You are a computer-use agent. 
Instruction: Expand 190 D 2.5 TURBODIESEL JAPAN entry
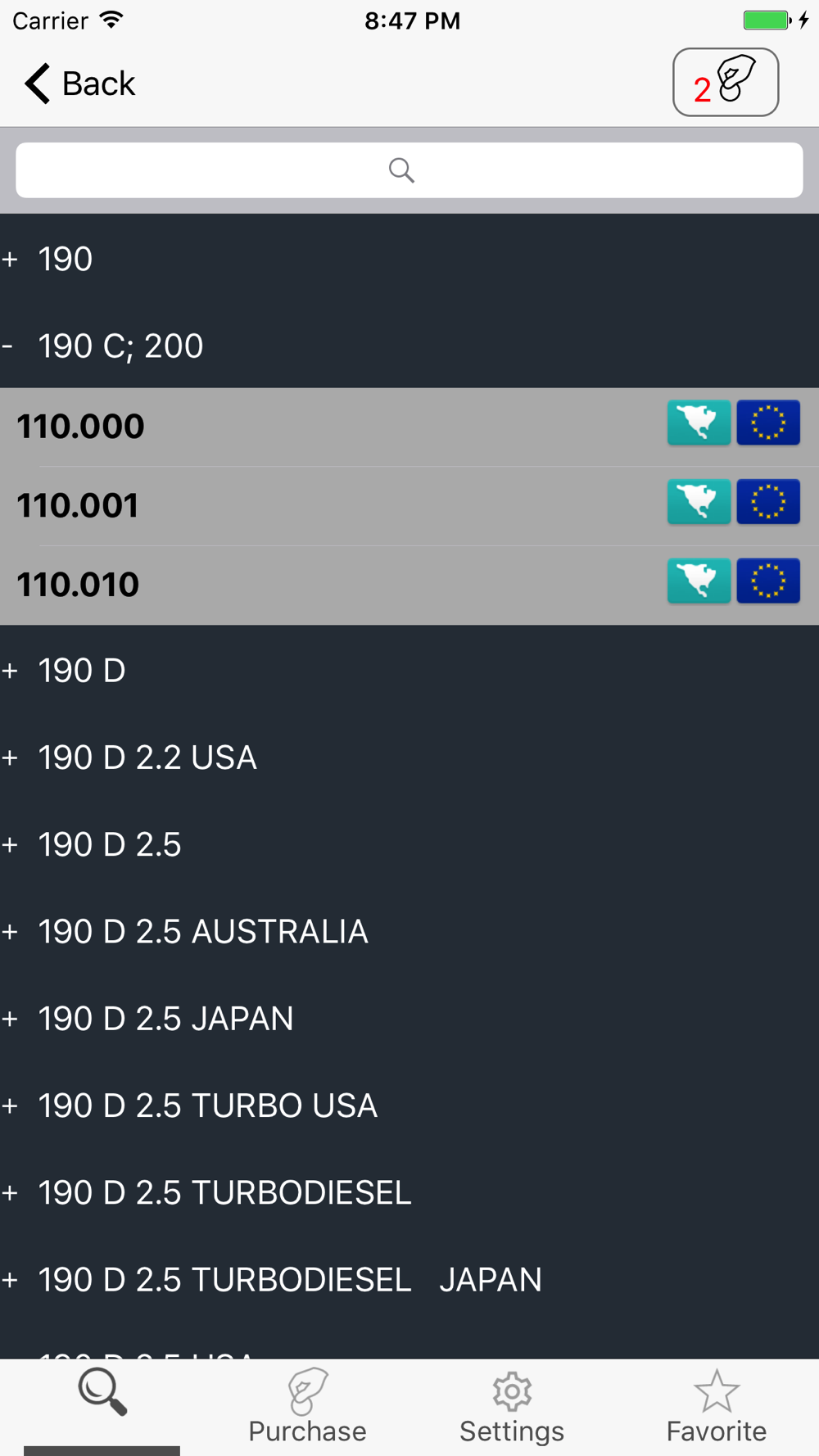pos(409,1280)
